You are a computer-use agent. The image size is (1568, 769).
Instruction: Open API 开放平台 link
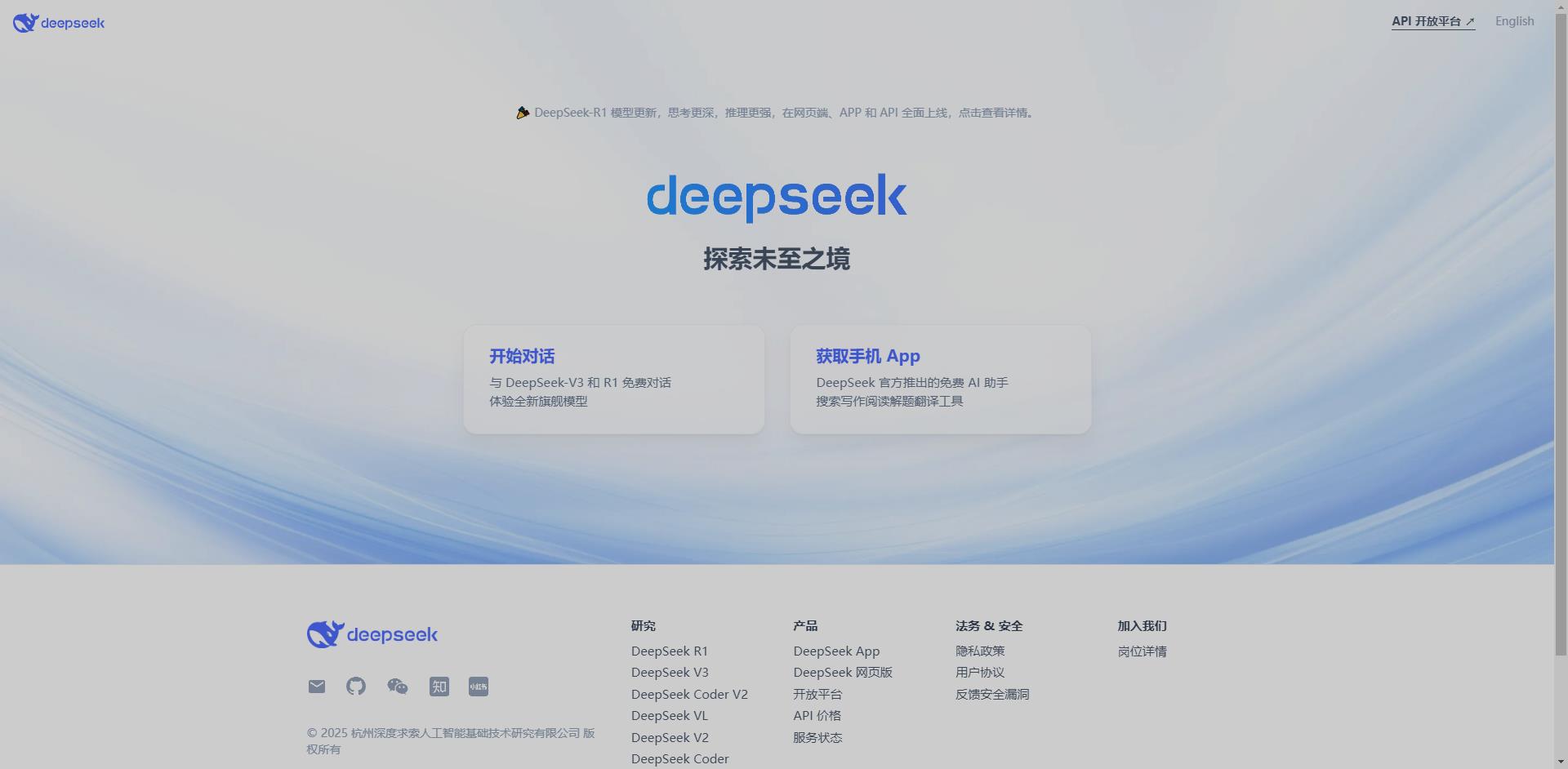pos(1432,21)
